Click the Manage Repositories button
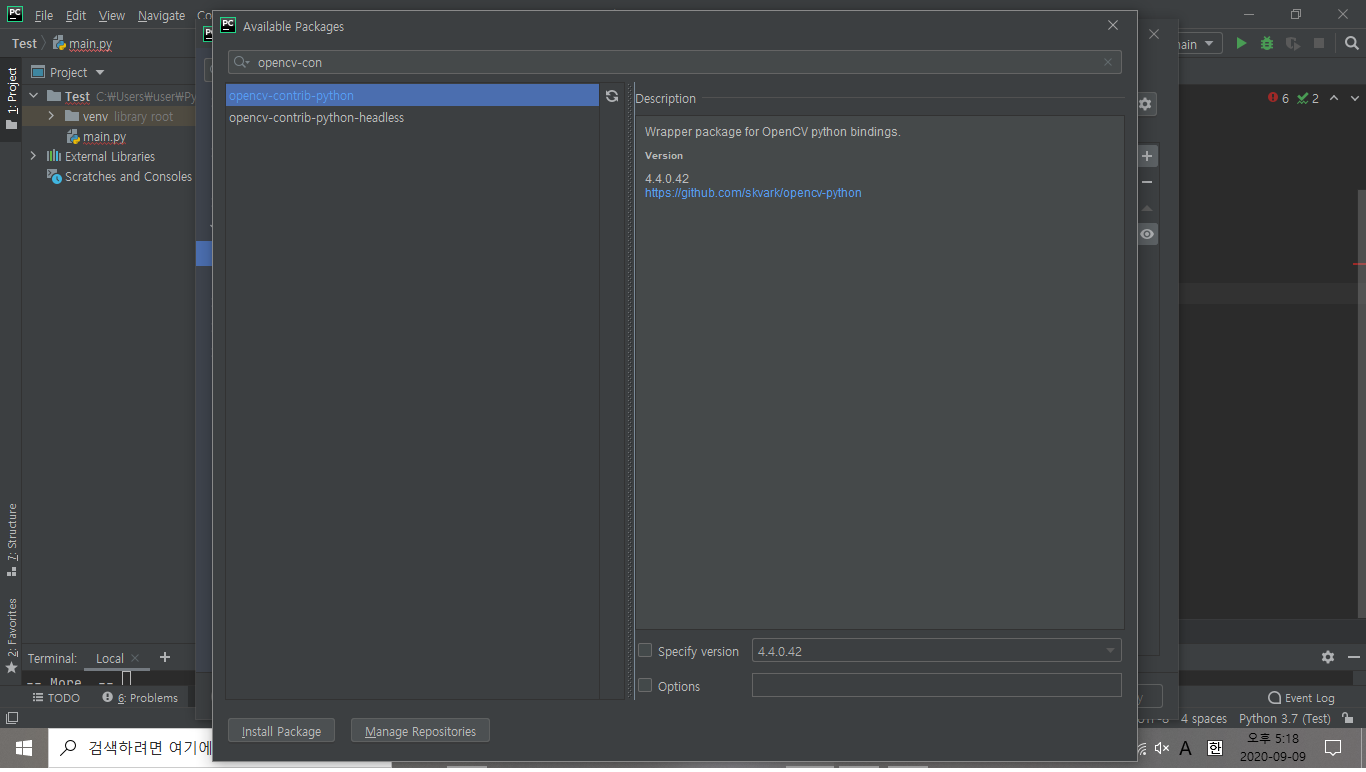The width and height of the screenshot is (1366, 772). [x=420, y=731]
